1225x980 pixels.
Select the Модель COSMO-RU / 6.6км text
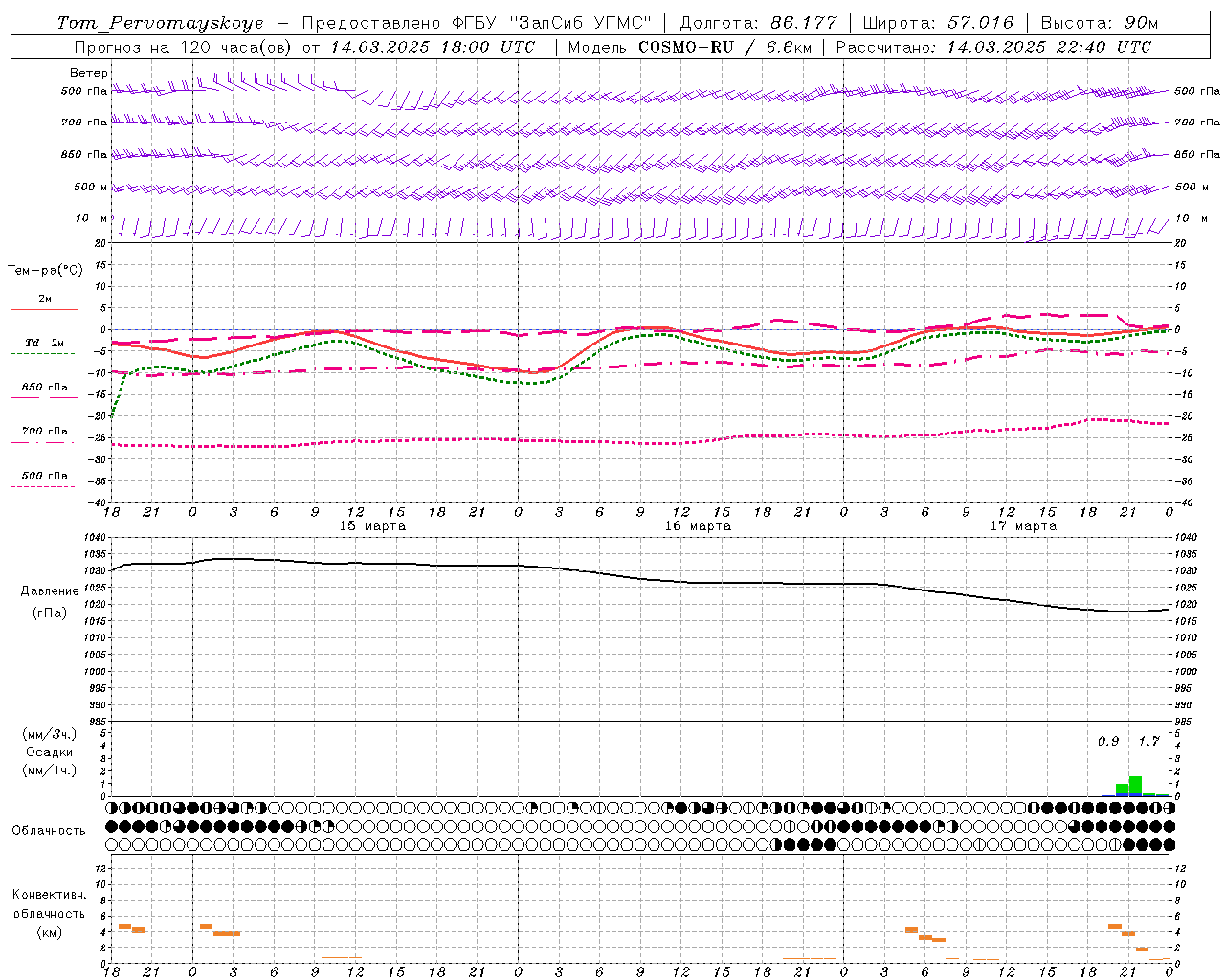click(690, 47)
